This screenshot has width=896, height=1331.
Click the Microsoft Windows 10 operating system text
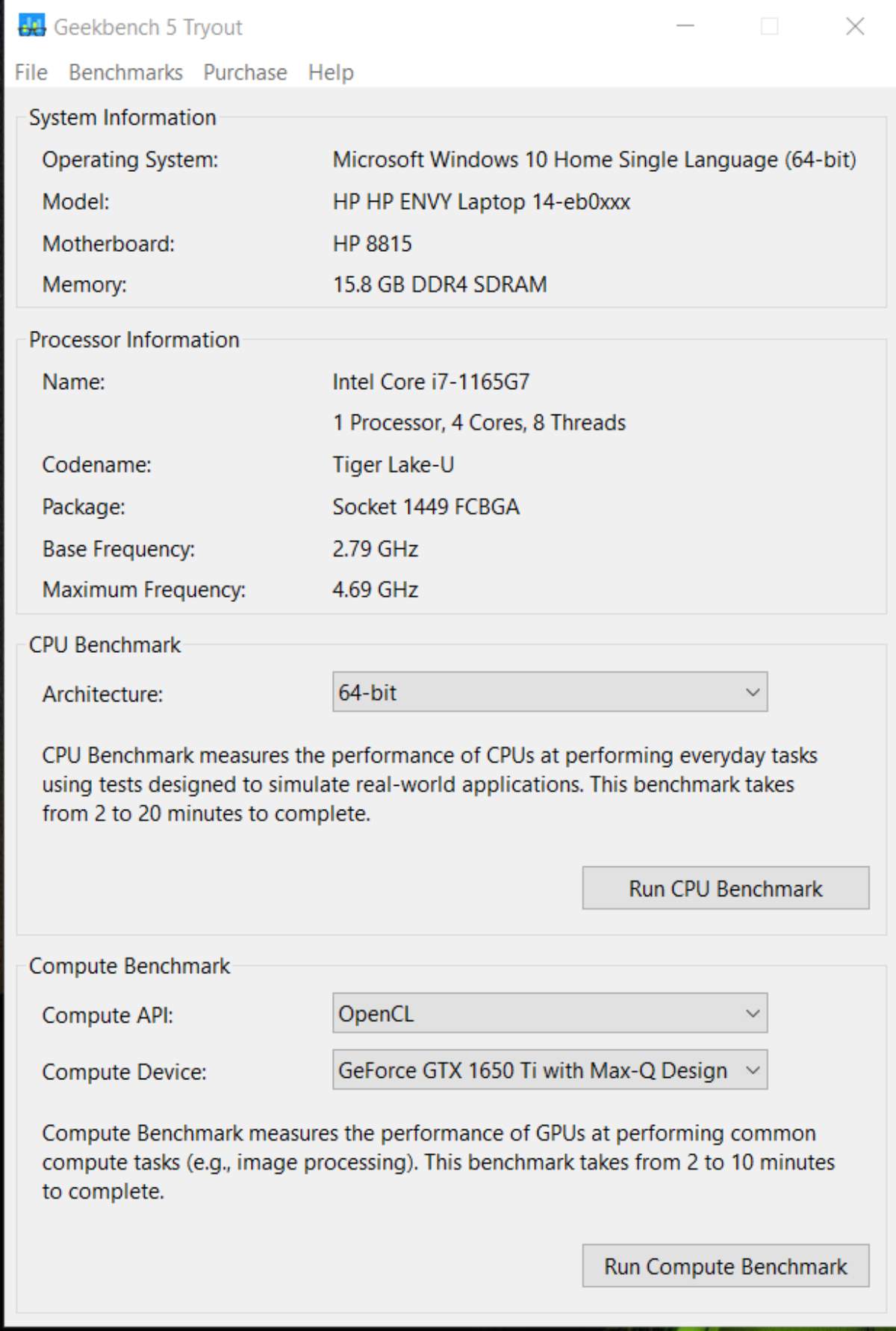pyautogui.click(x=594, y=160)
